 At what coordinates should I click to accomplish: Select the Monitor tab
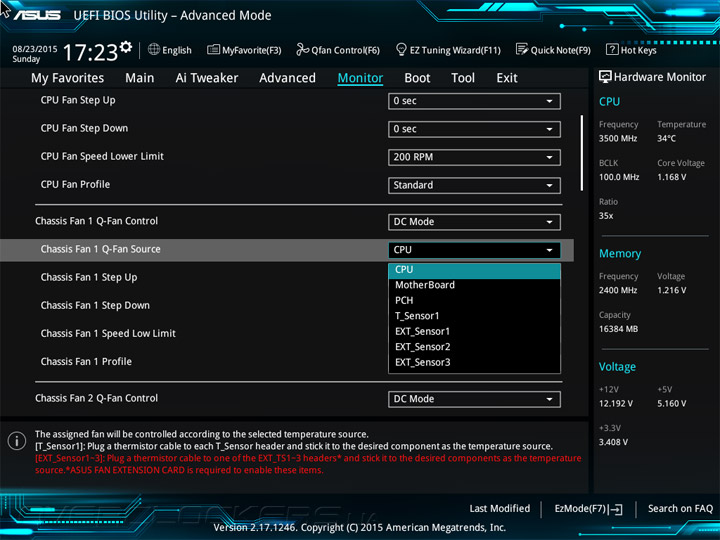[x=360, y=78]
